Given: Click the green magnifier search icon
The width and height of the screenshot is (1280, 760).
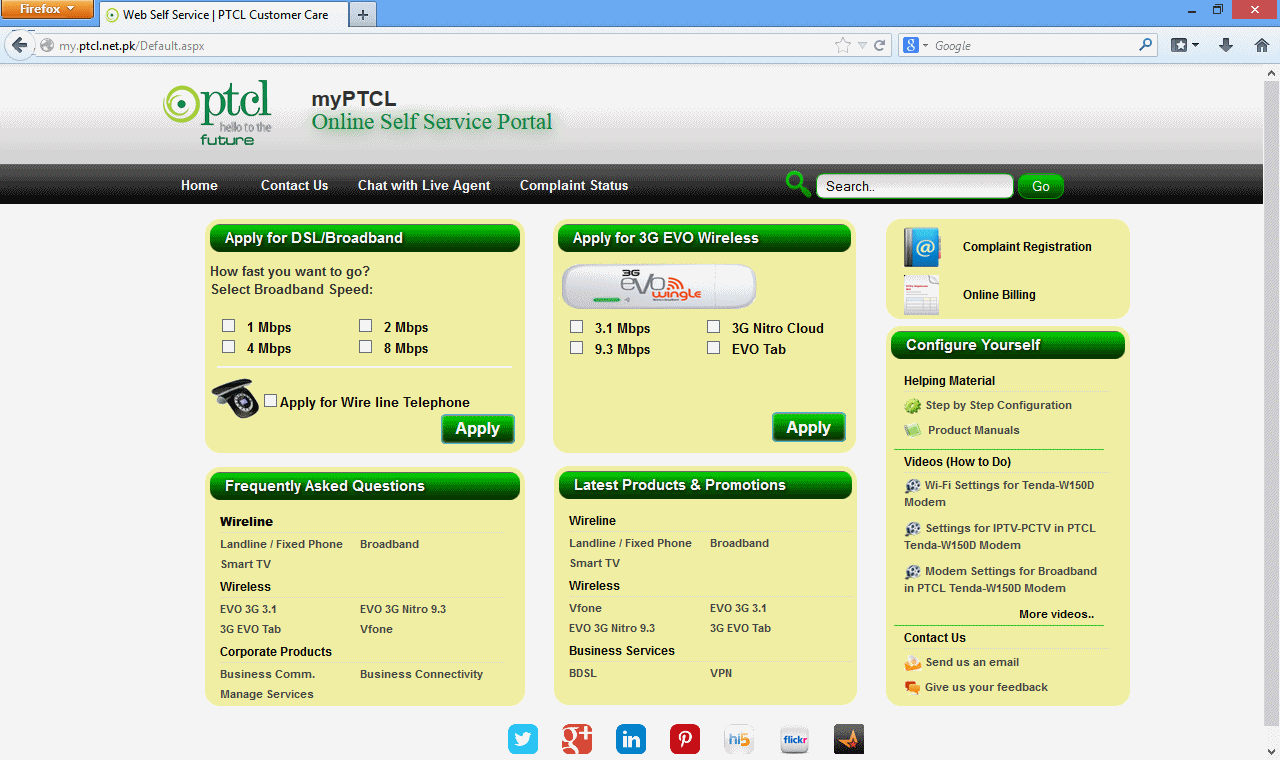Looking at the screenshot, I should pyautogui.click(x=797, y=184).
